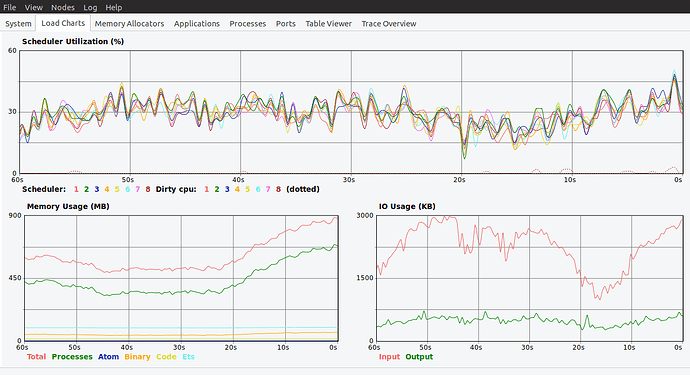690x375 pixels.
Task: Switch to the Ports tab
Action: tap(286, 24)
